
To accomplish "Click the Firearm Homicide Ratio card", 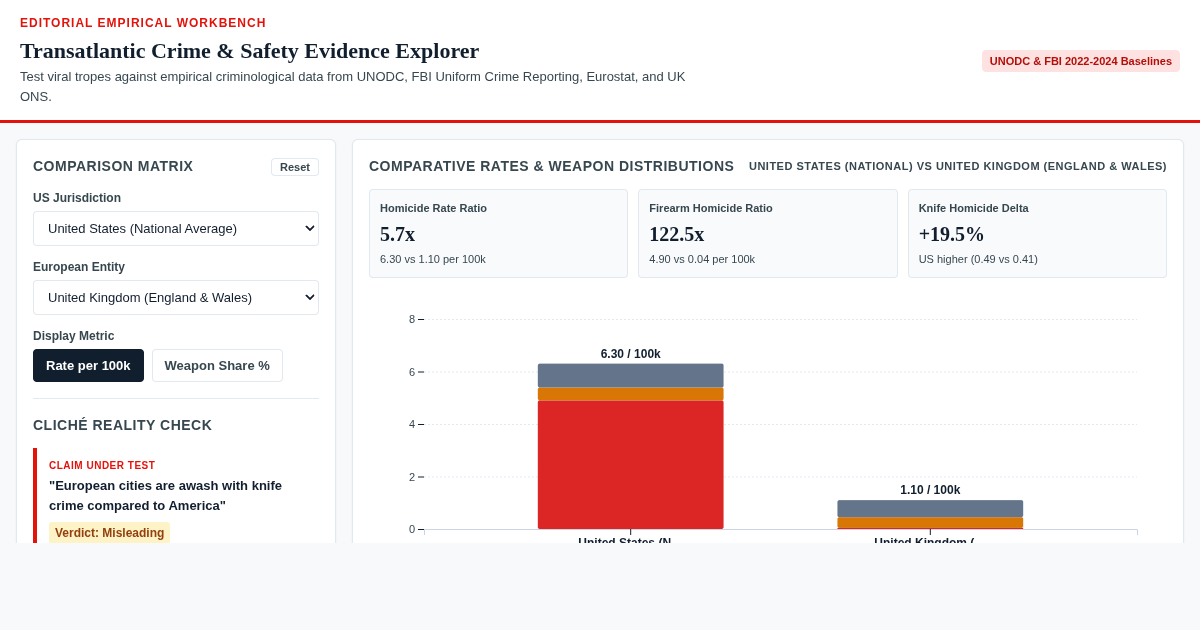I will (768, 233).
